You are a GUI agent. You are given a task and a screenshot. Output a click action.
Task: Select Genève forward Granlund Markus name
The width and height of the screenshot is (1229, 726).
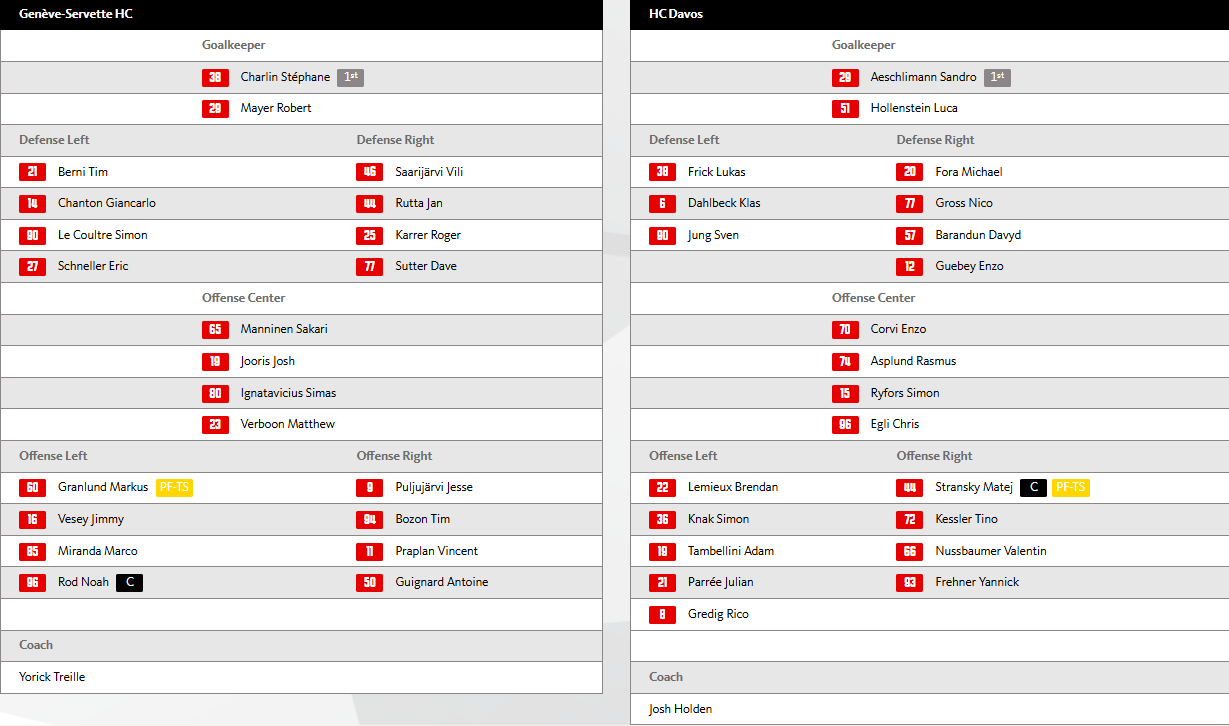103,487
